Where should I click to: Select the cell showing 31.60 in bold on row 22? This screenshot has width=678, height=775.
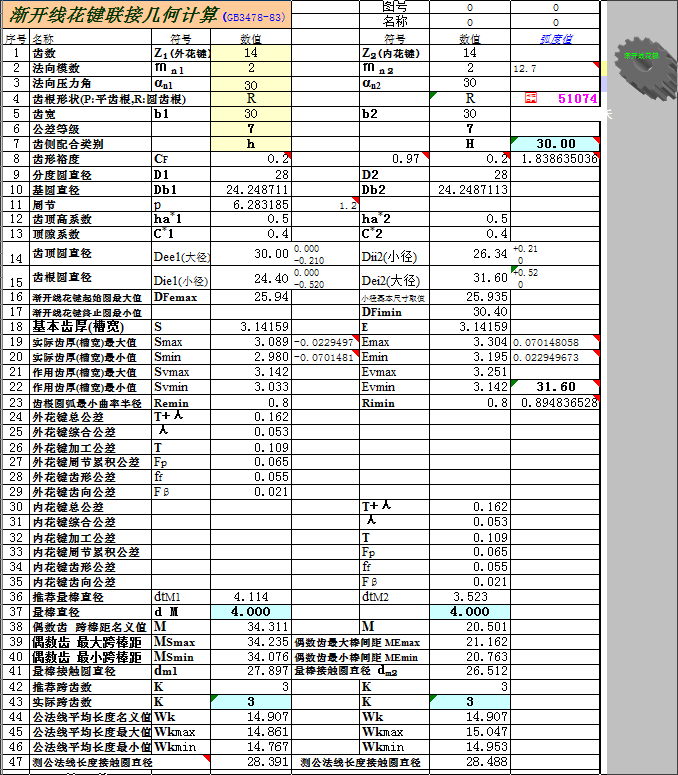(555, 387)
